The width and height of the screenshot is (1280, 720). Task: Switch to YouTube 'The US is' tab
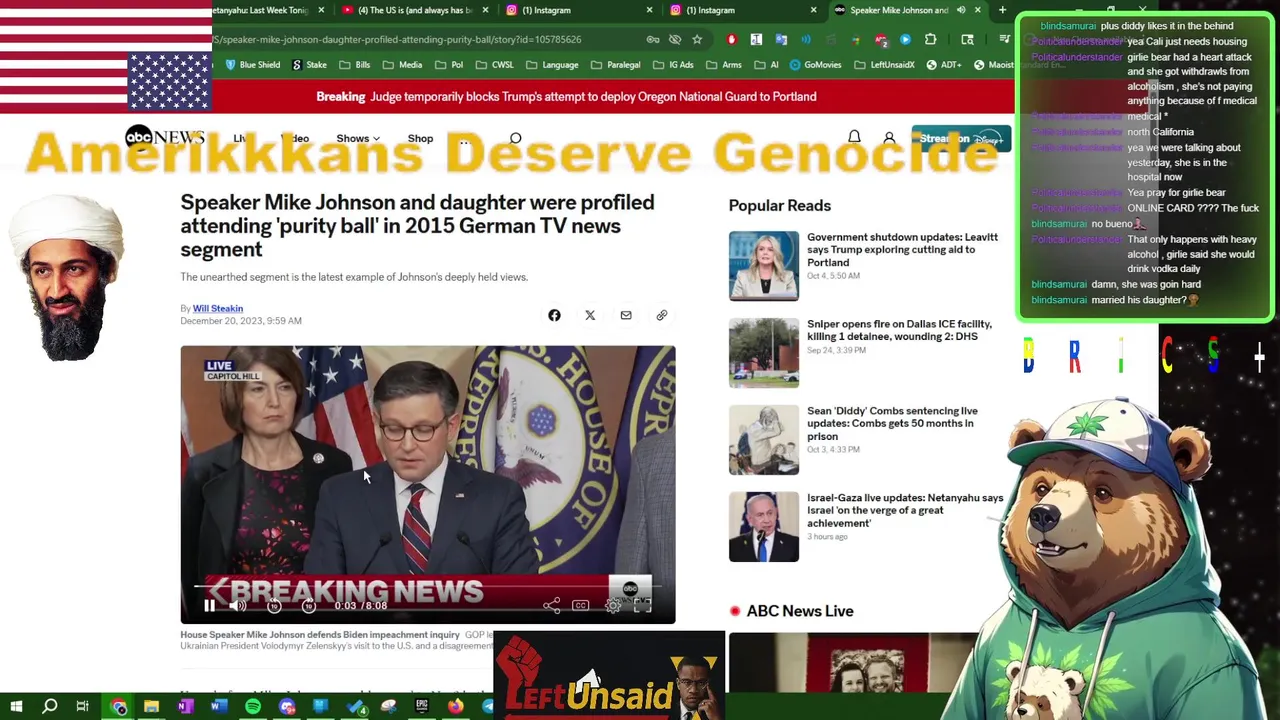pyautogui.click(x=415, y=10)
